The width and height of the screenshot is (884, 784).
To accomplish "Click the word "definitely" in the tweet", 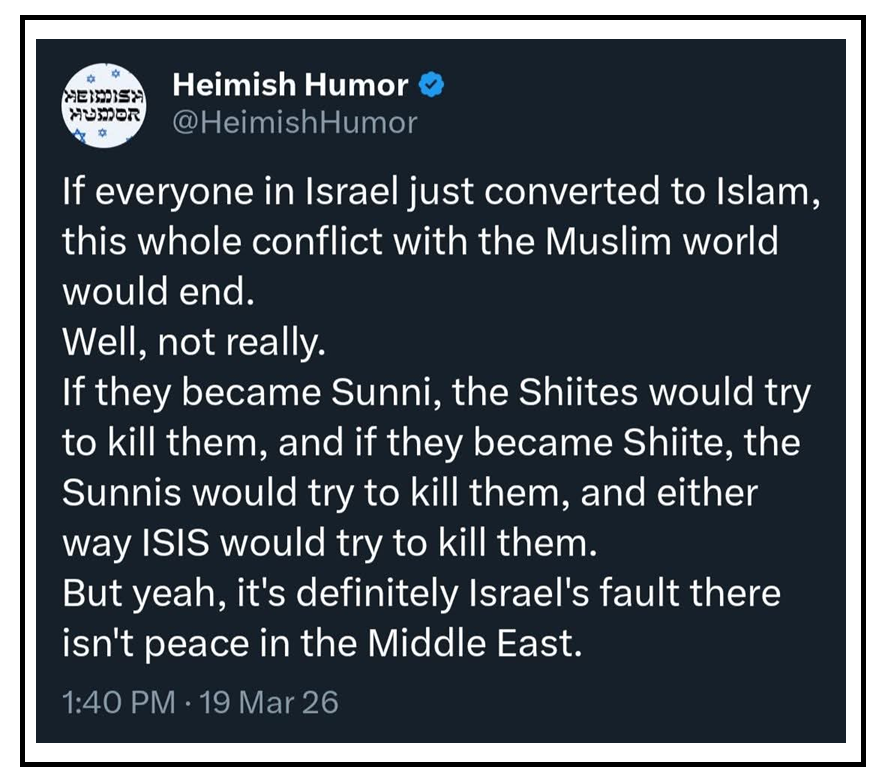I will [x=367, y=596].
